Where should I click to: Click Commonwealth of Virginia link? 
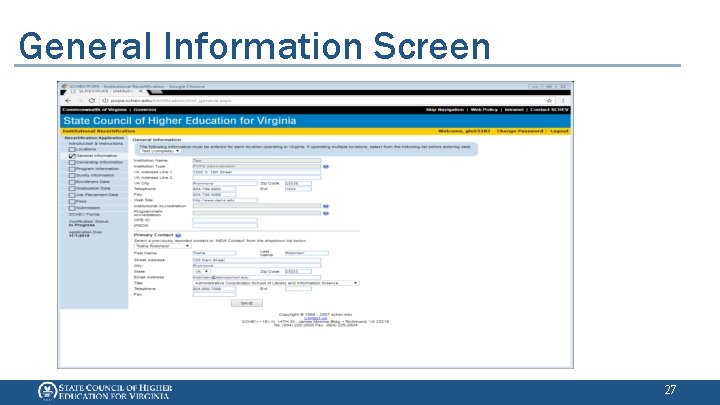coord(94,110)
